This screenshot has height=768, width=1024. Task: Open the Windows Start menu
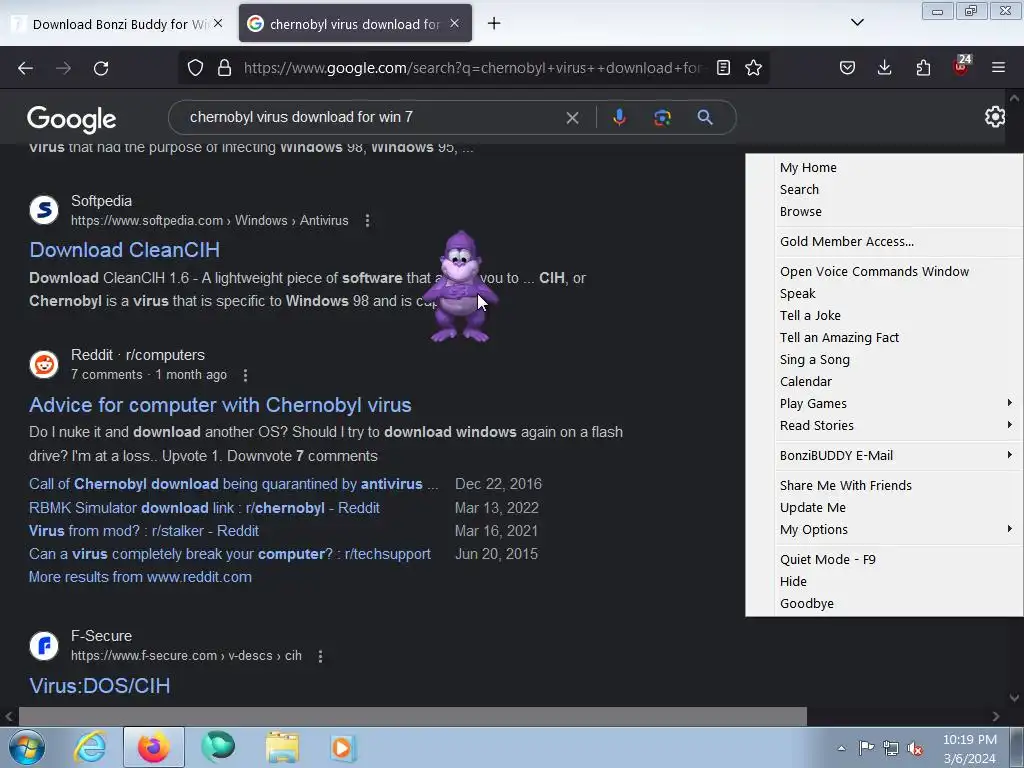click(27, 747)
